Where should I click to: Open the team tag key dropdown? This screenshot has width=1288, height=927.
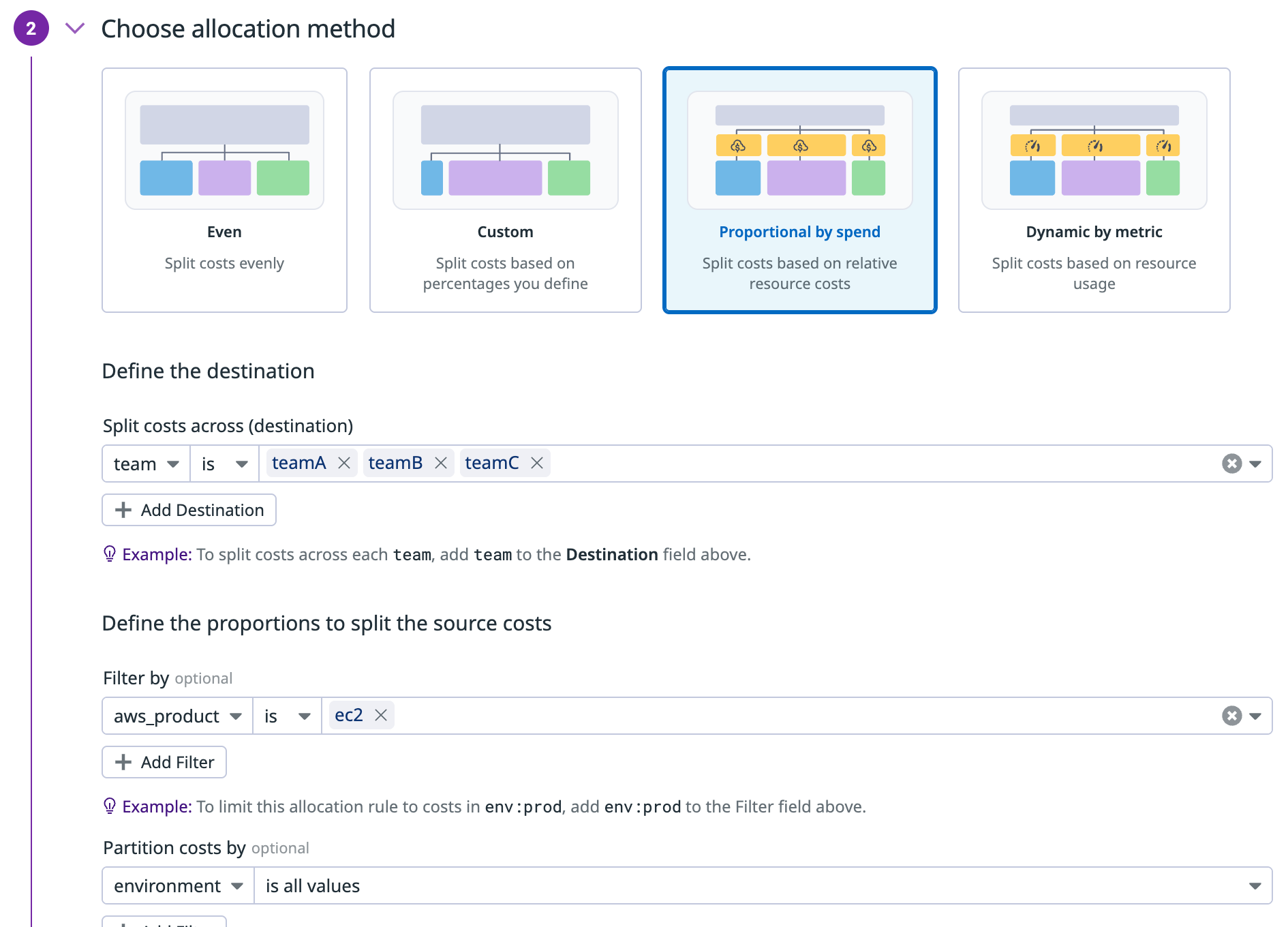[146, 464]
